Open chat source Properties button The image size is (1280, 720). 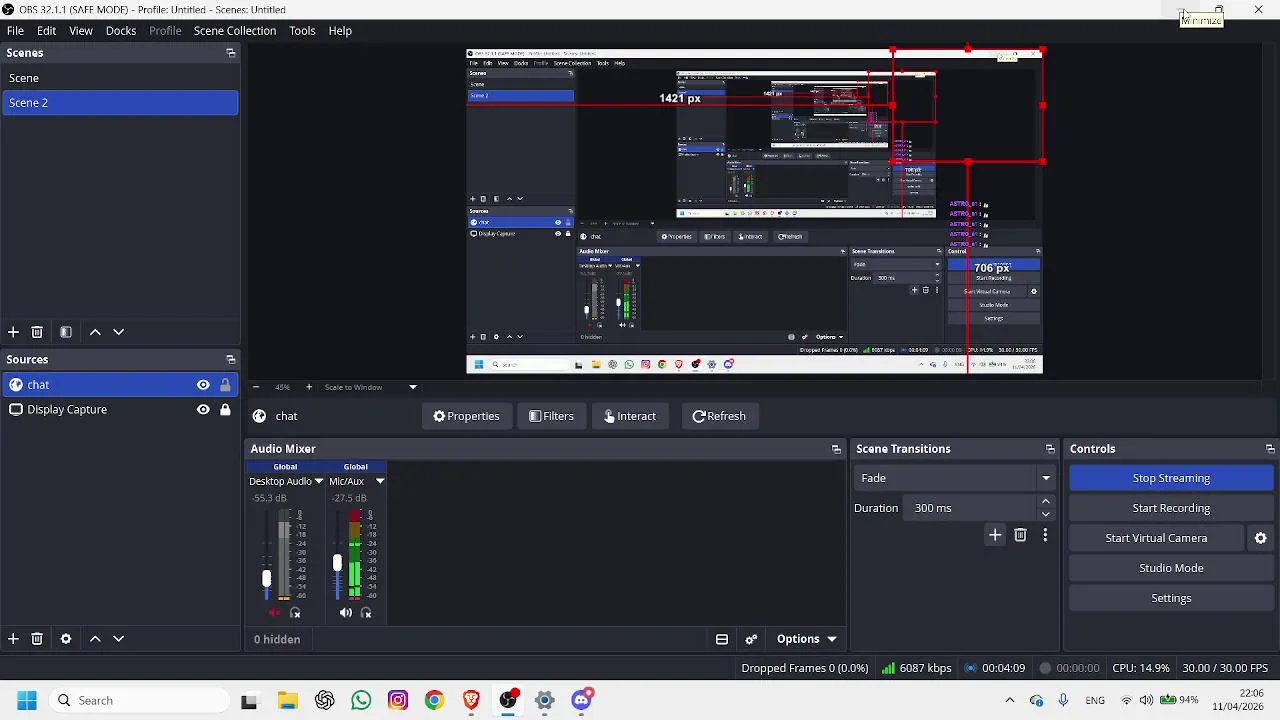click(466, 416)
